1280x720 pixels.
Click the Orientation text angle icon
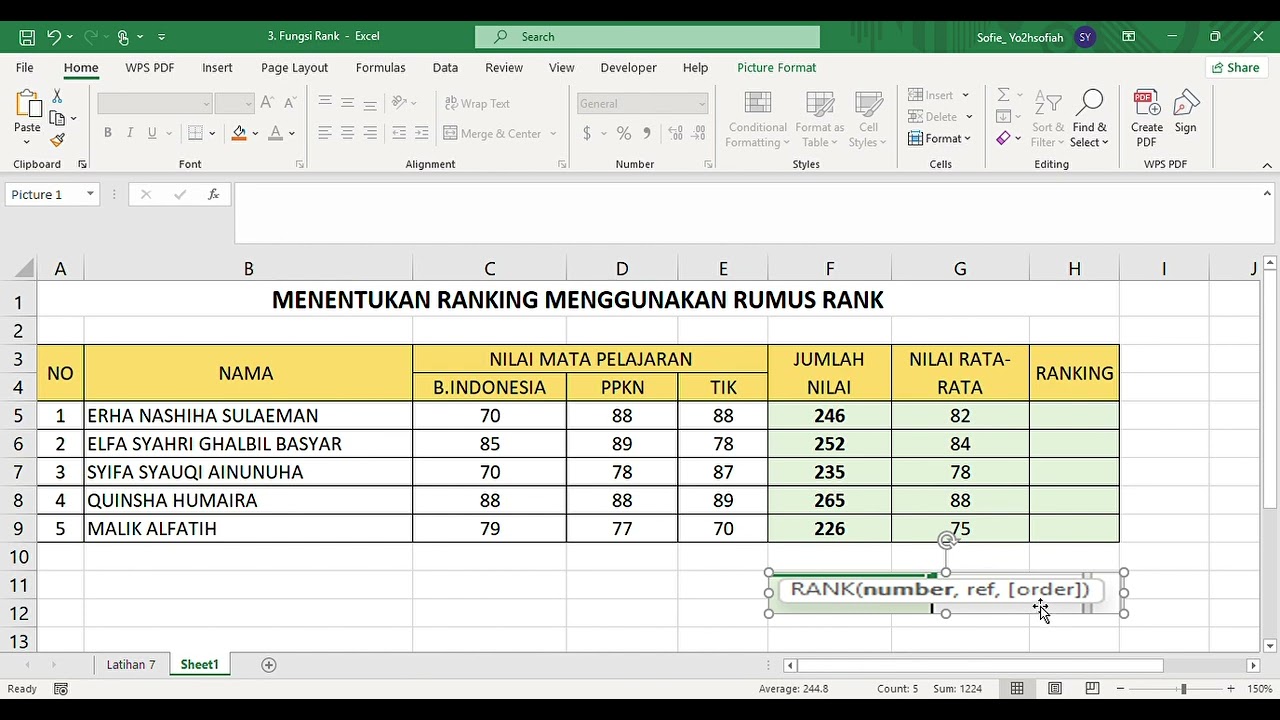click(399, 103)
